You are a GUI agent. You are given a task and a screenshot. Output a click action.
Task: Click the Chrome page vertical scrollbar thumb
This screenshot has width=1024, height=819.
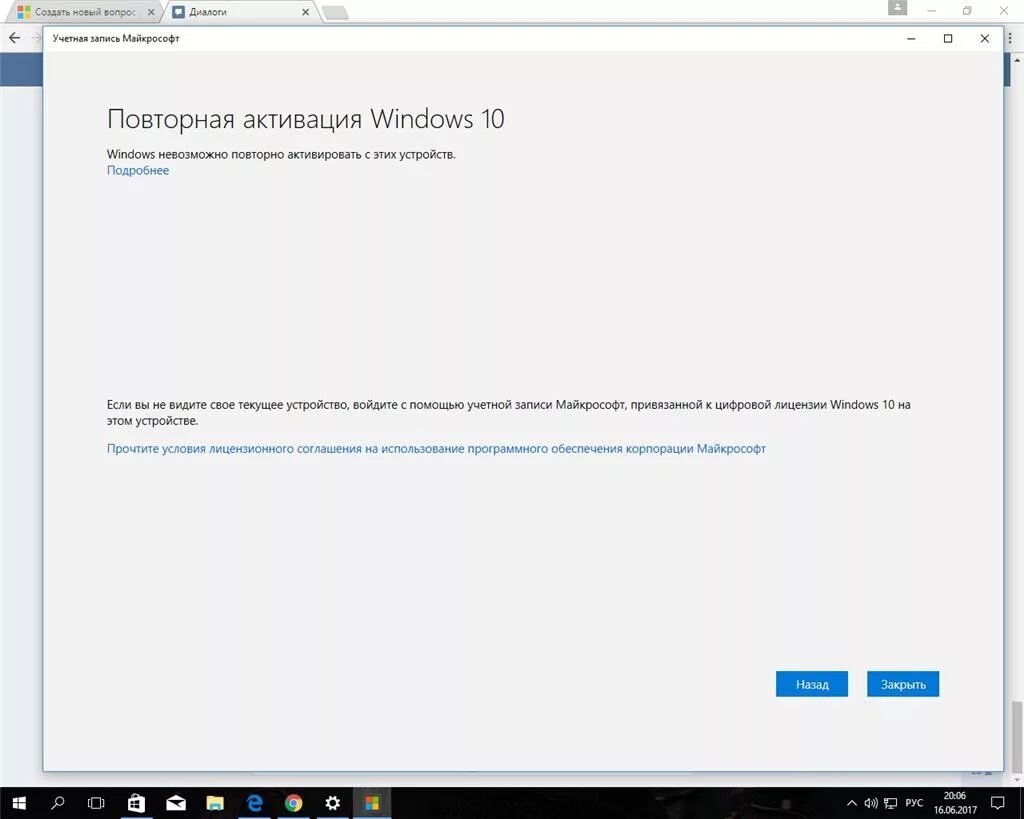pos(1017,735)
